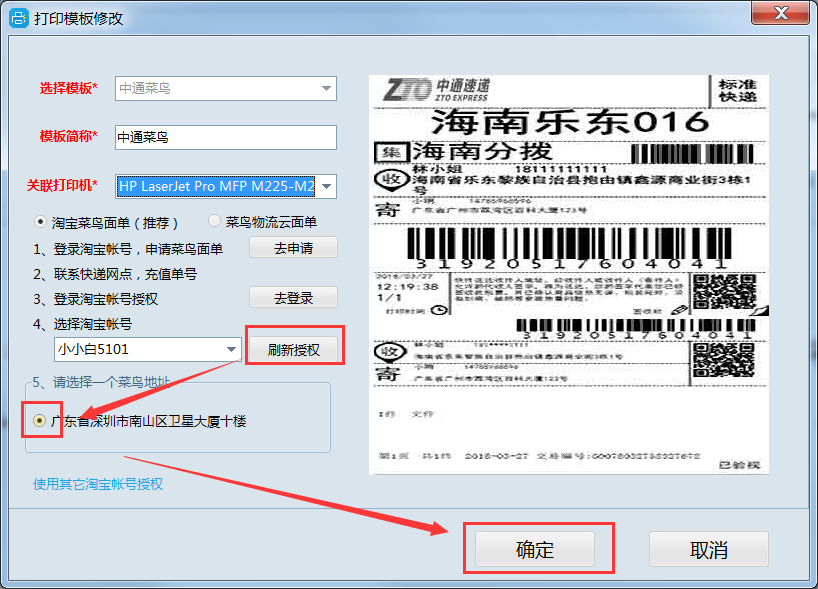This screenshot has height=589, width=818.
Task: Click the 刷新授权 button
Action: point(294,349)
